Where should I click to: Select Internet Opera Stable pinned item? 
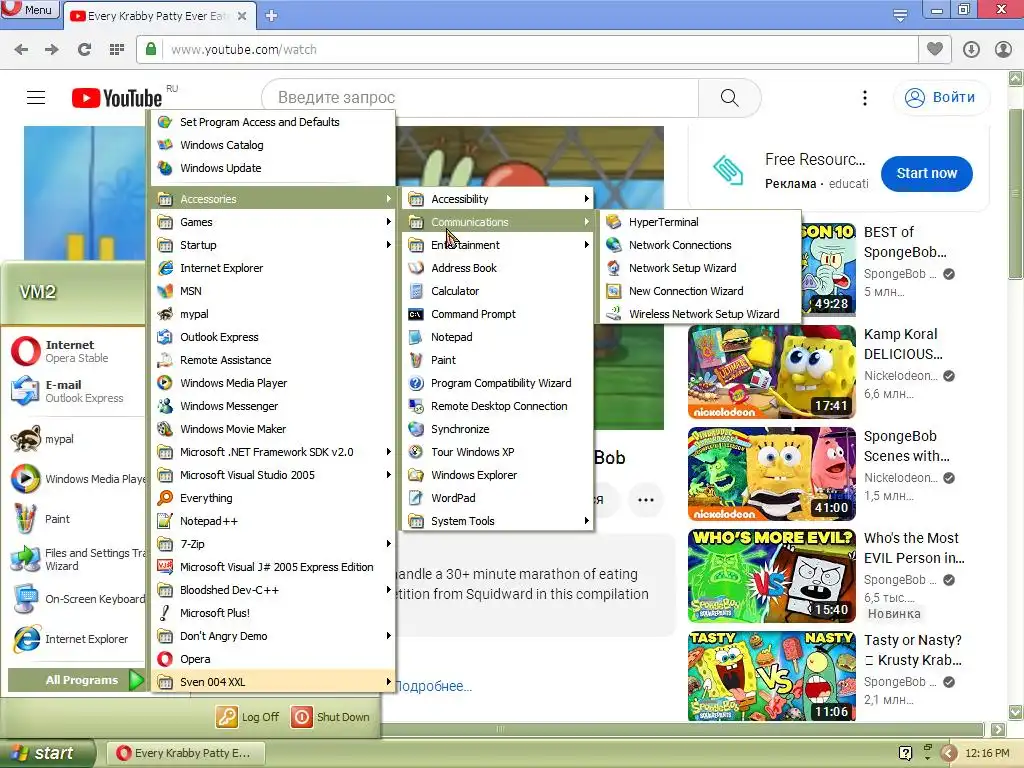76,351
